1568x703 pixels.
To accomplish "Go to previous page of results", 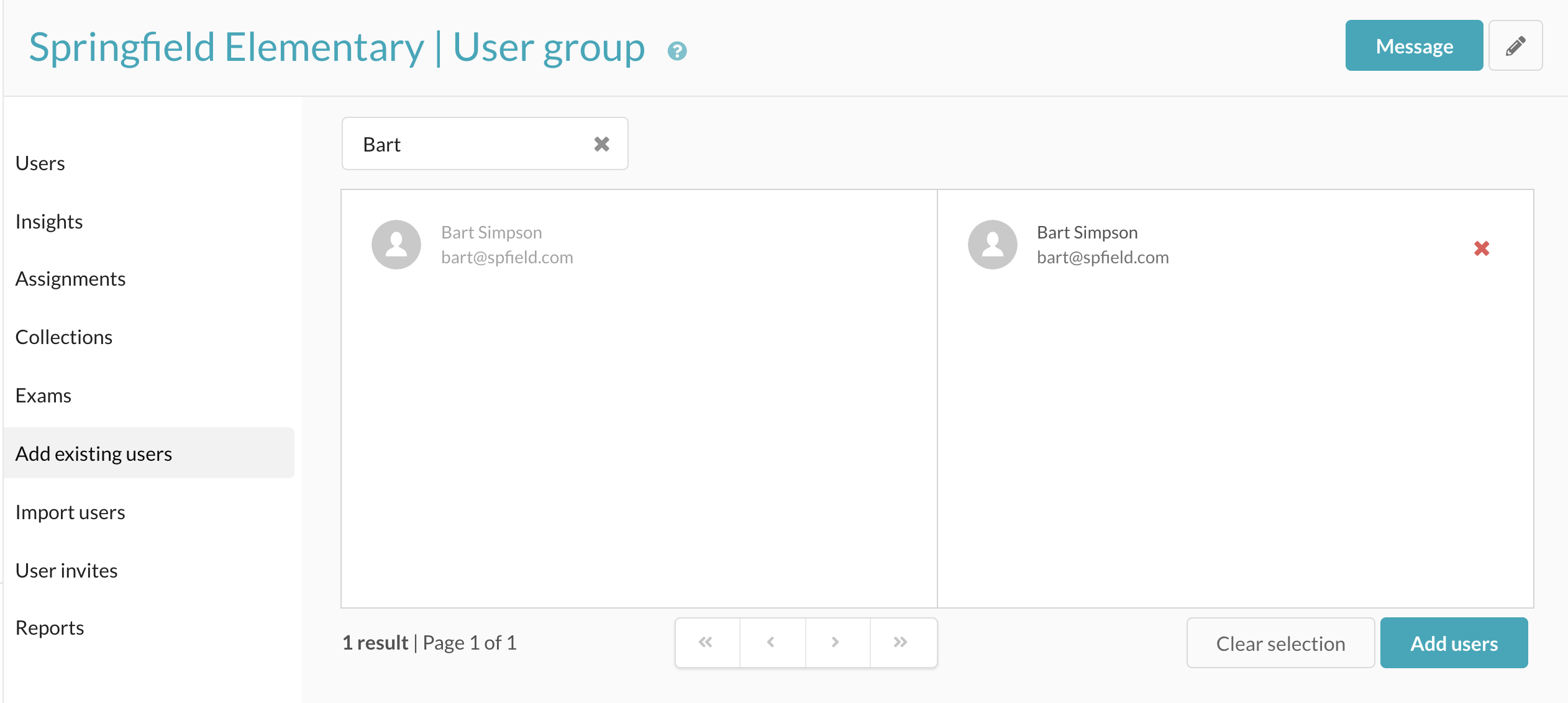I will (771, 642).
